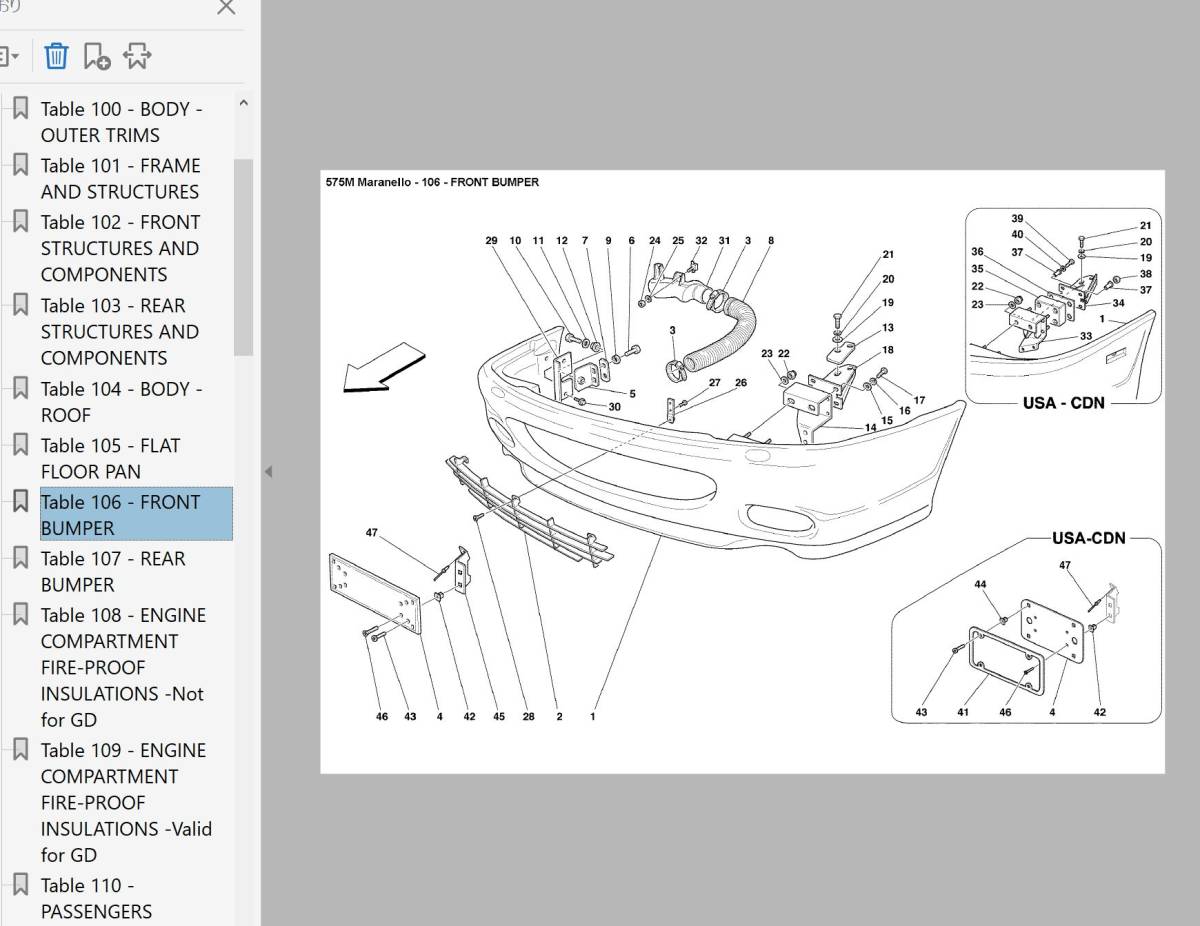This screenshot has height=926, width=1200.
Task: Click part number 13 callout label
Action: (x=888, y=327)
